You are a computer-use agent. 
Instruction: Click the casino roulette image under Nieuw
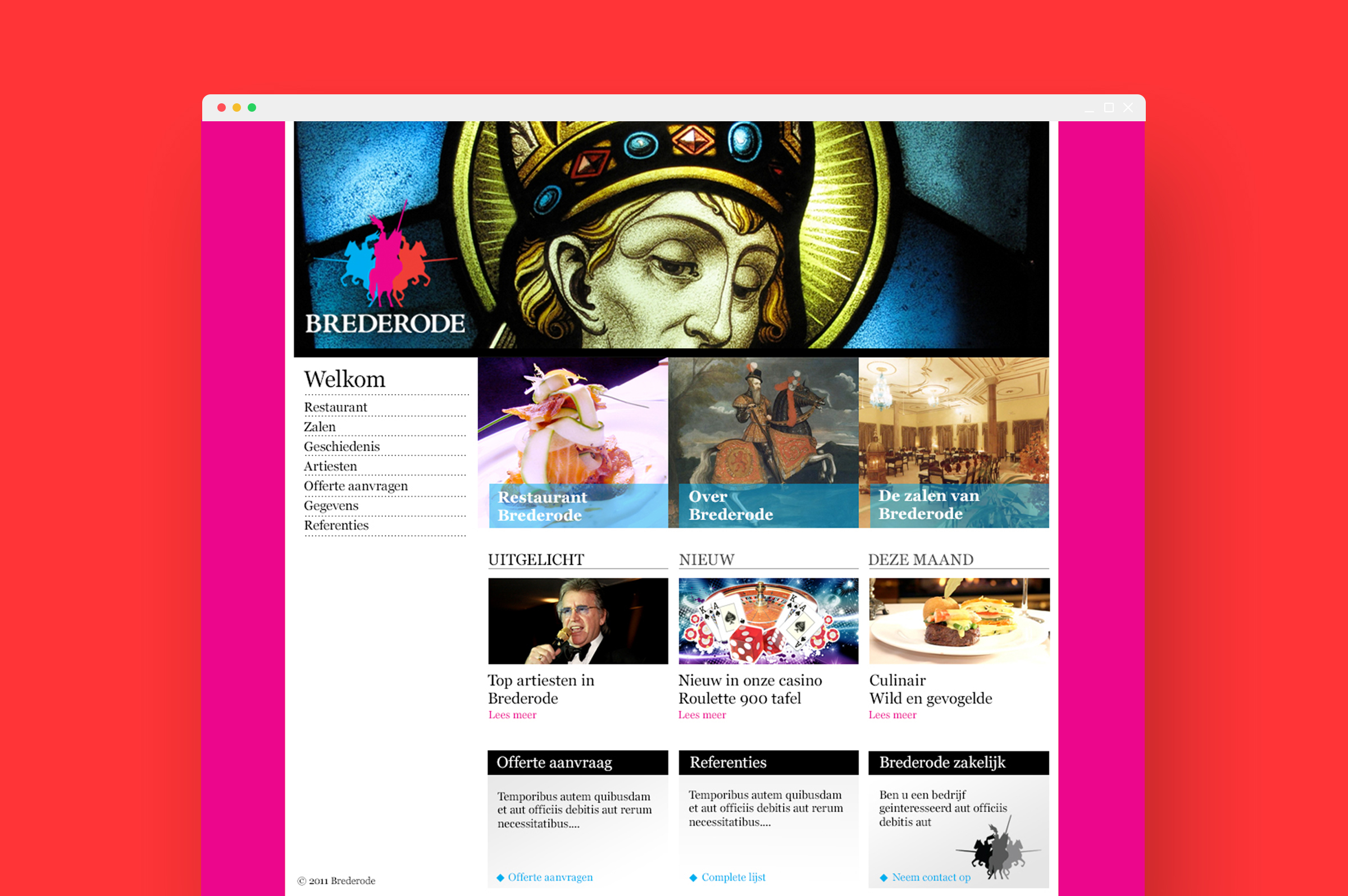pos(768,621)
